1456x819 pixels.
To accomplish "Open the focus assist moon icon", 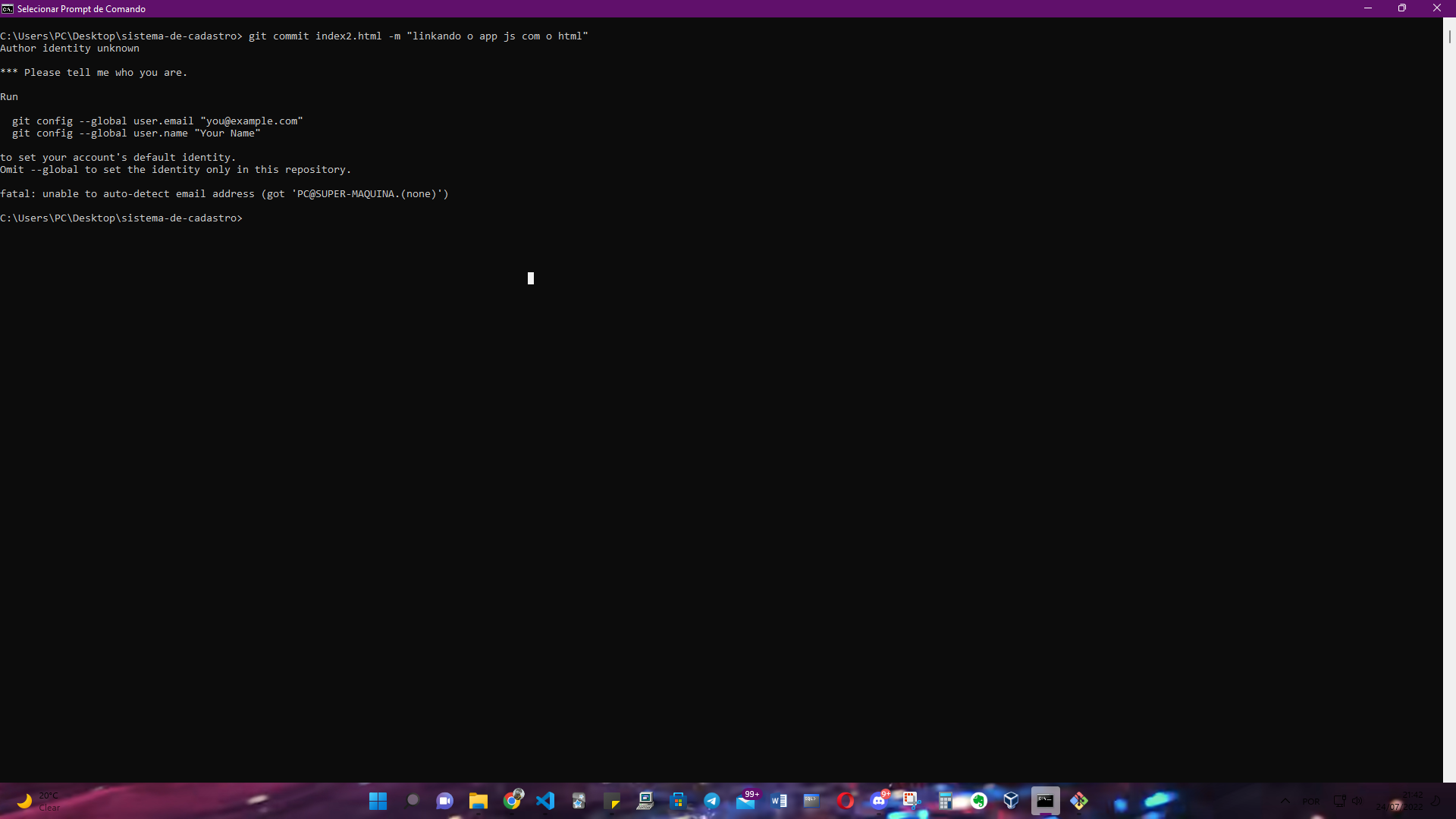I will coord(1436,801).
